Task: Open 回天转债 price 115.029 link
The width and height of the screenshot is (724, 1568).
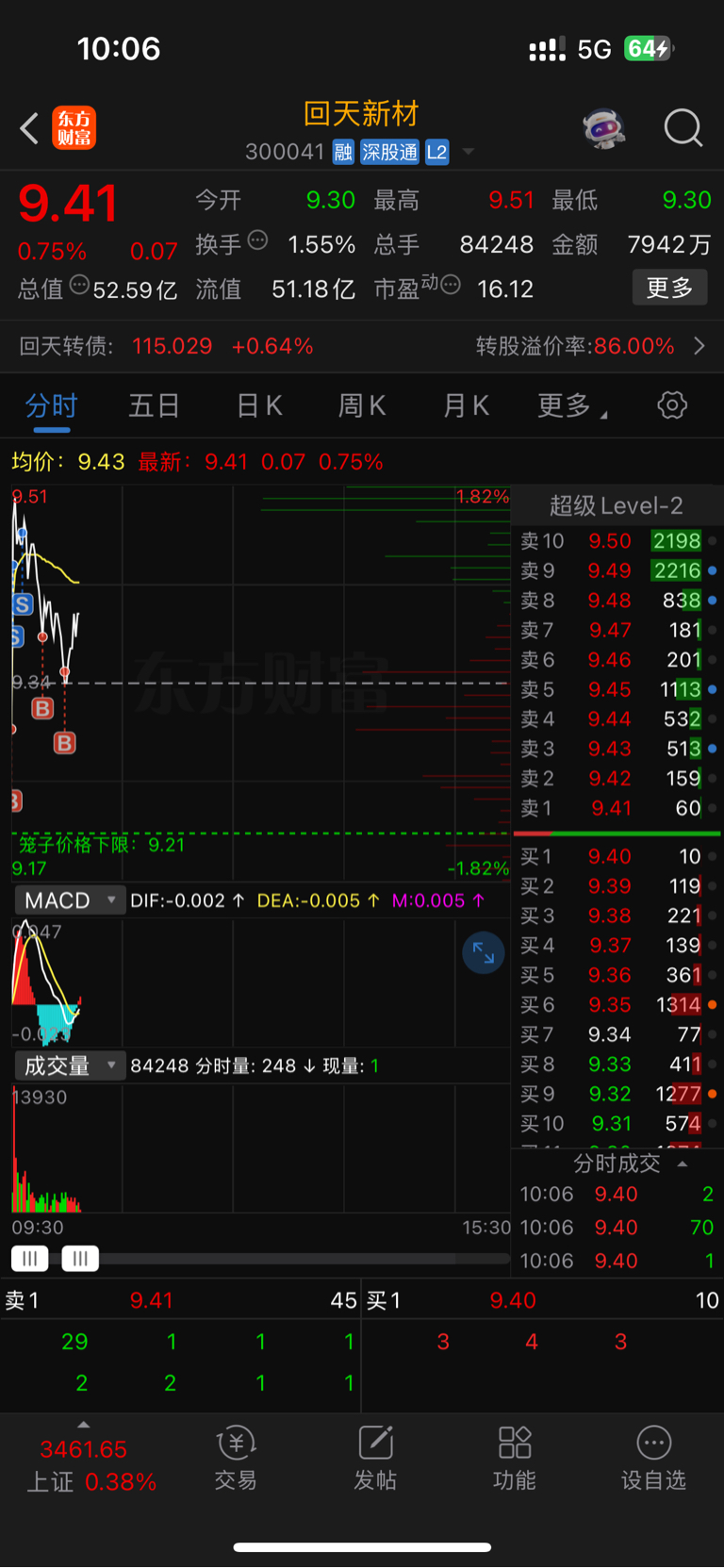Action: [173, 346]
